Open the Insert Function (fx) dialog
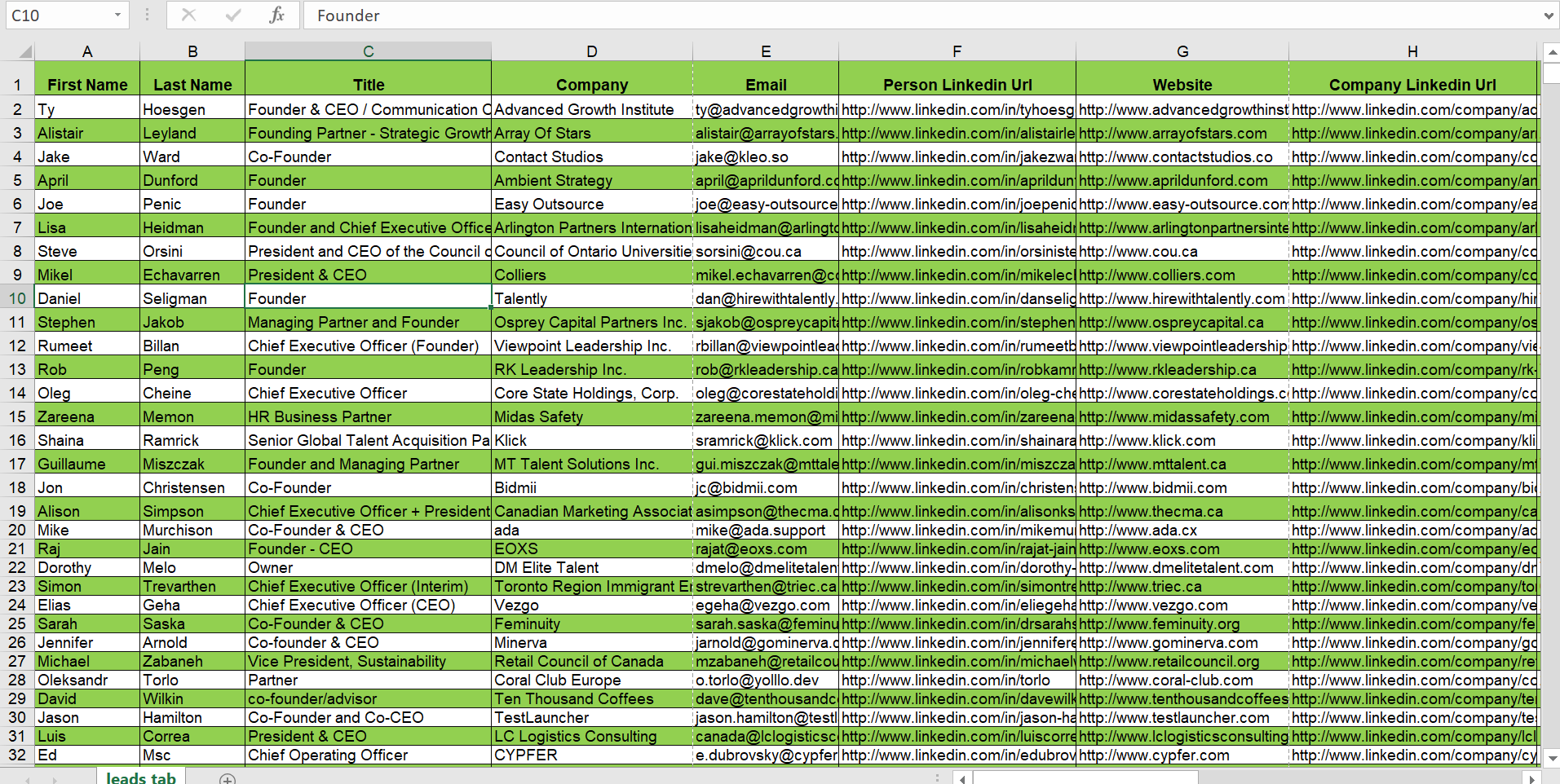Viewport: 1560px width, 784px height. tap(277, 15)
